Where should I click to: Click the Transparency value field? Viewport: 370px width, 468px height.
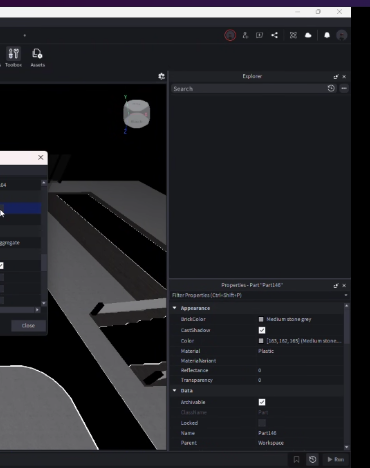300,380
